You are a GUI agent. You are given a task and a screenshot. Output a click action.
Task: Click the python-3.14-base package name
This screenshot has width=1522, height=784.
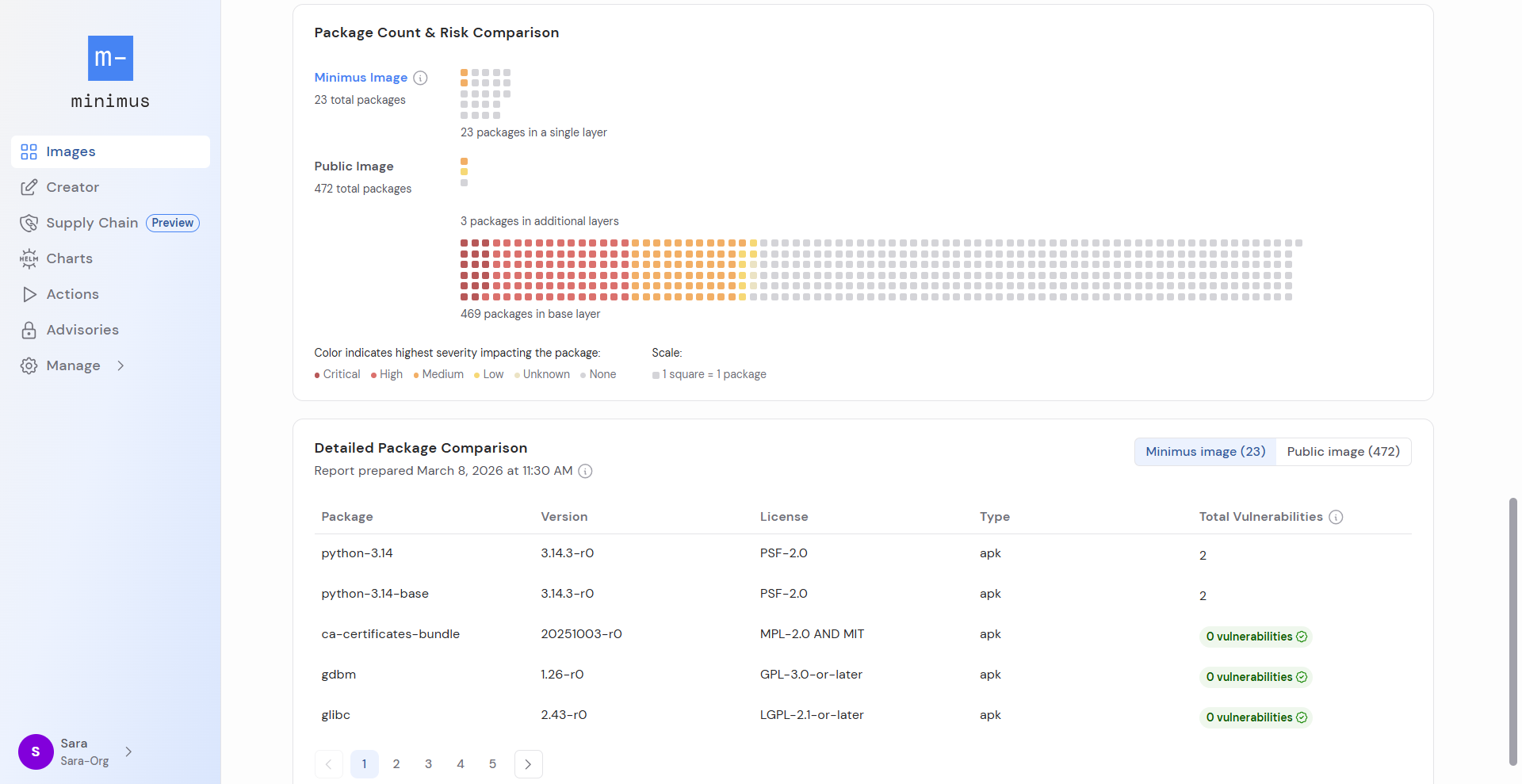(x=375, y=594)
